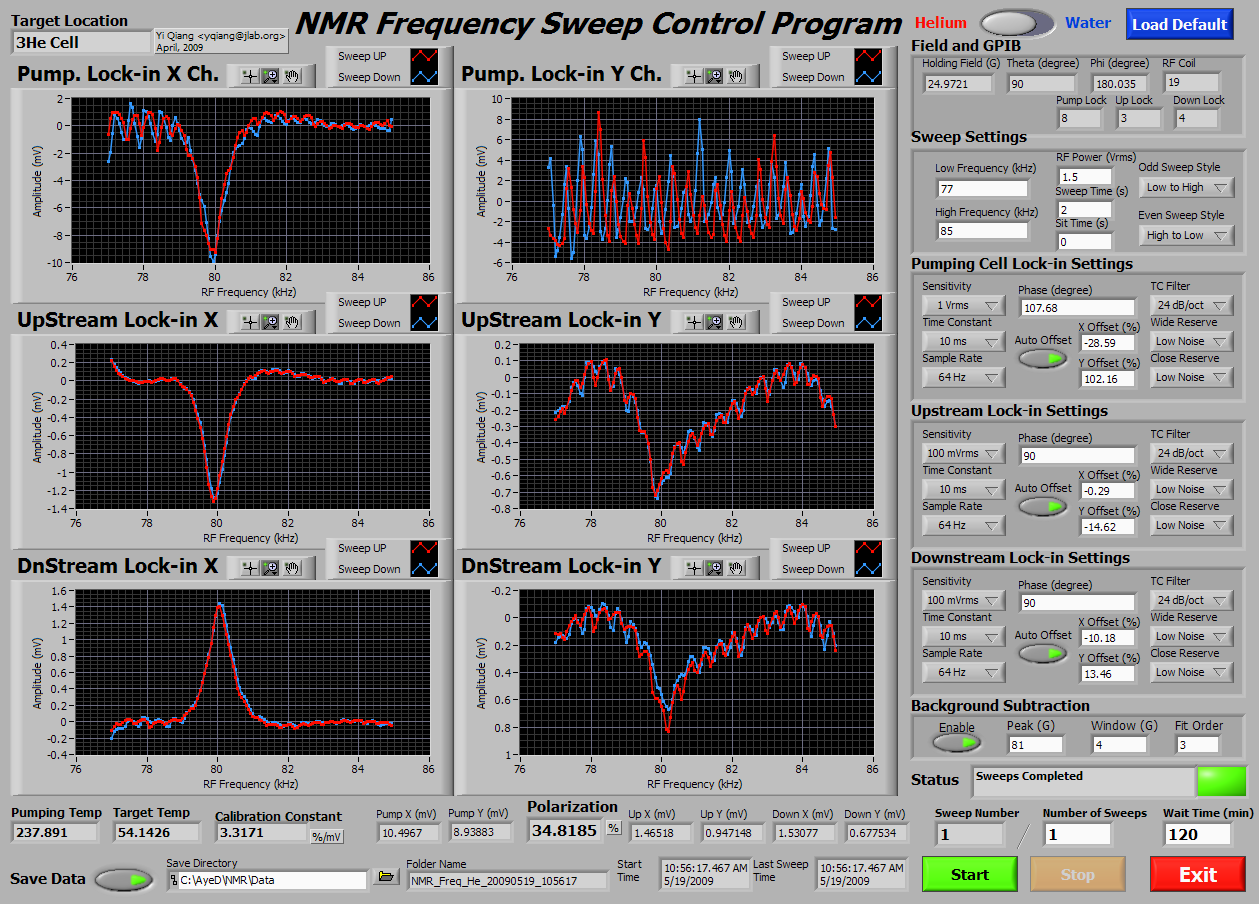Select crosshair cursor tool on UpStream Lock-in Y chart
Image resolution: width=1259 pixels, height=904 pixels.
693,321
